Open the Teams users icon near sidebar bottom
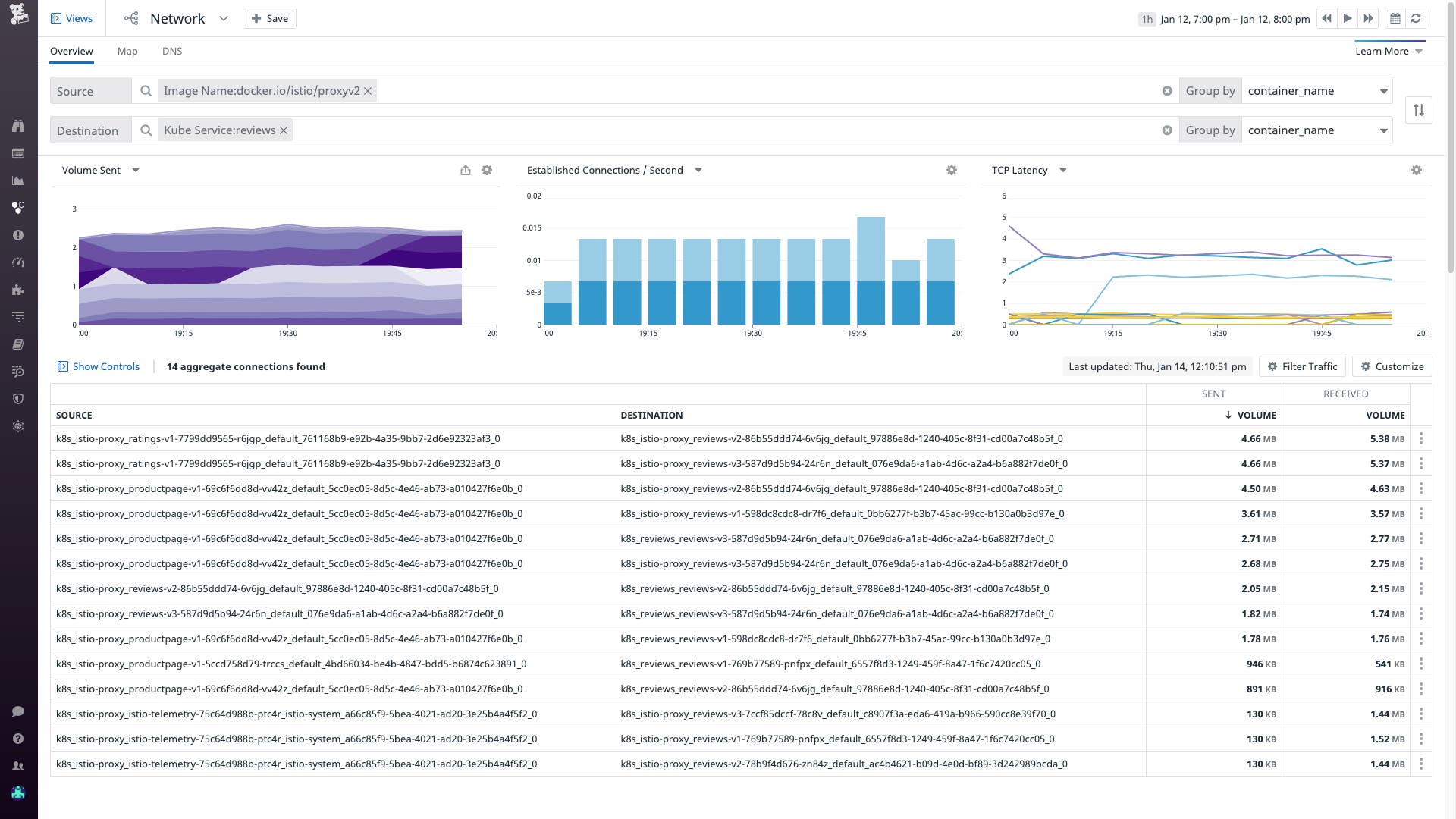Viewport: 1456px width, 819px height. coord(18,766)
